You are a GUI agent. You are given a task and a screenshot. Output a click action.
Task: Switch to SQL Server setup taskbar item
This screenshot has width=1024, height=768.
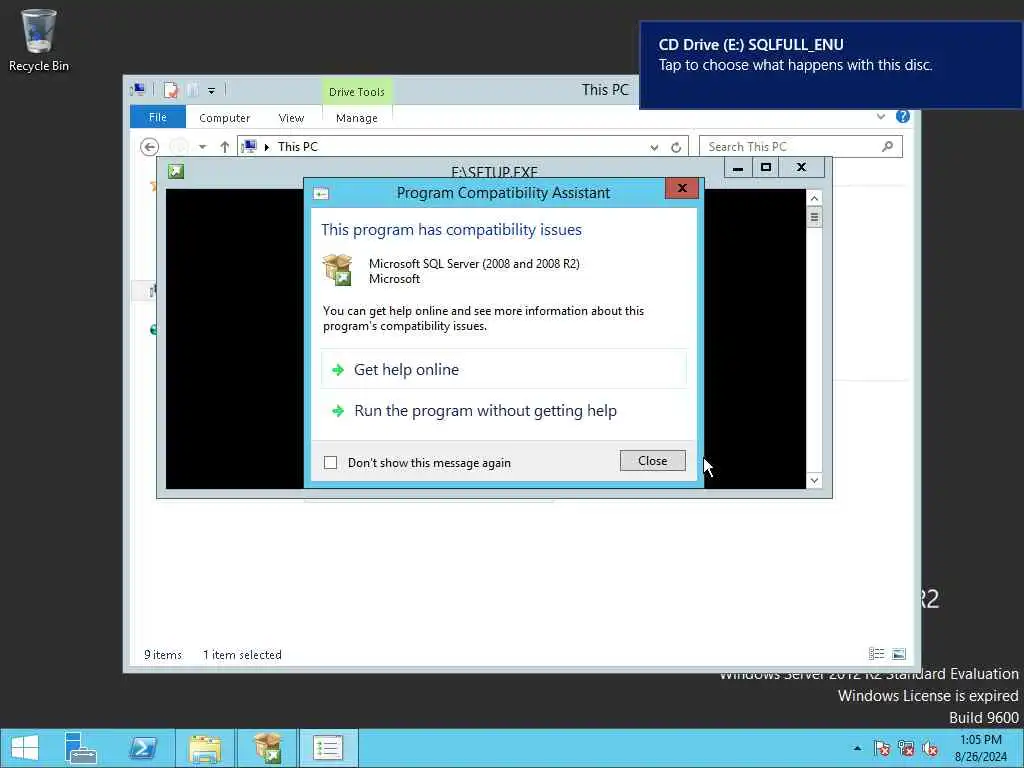pos(266,748)
